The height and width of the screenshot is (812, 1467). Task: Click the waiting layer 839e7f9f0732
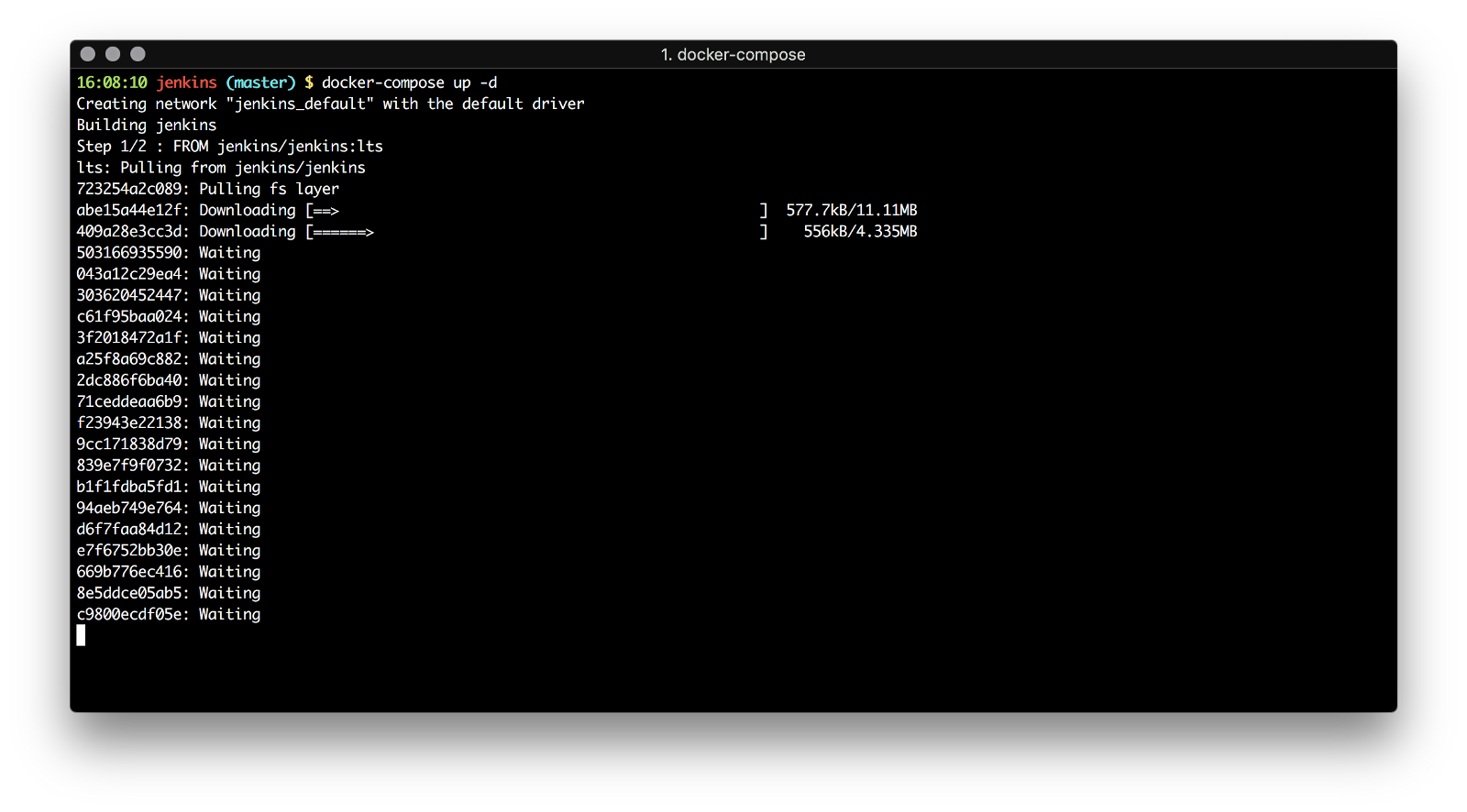point(169,465)
